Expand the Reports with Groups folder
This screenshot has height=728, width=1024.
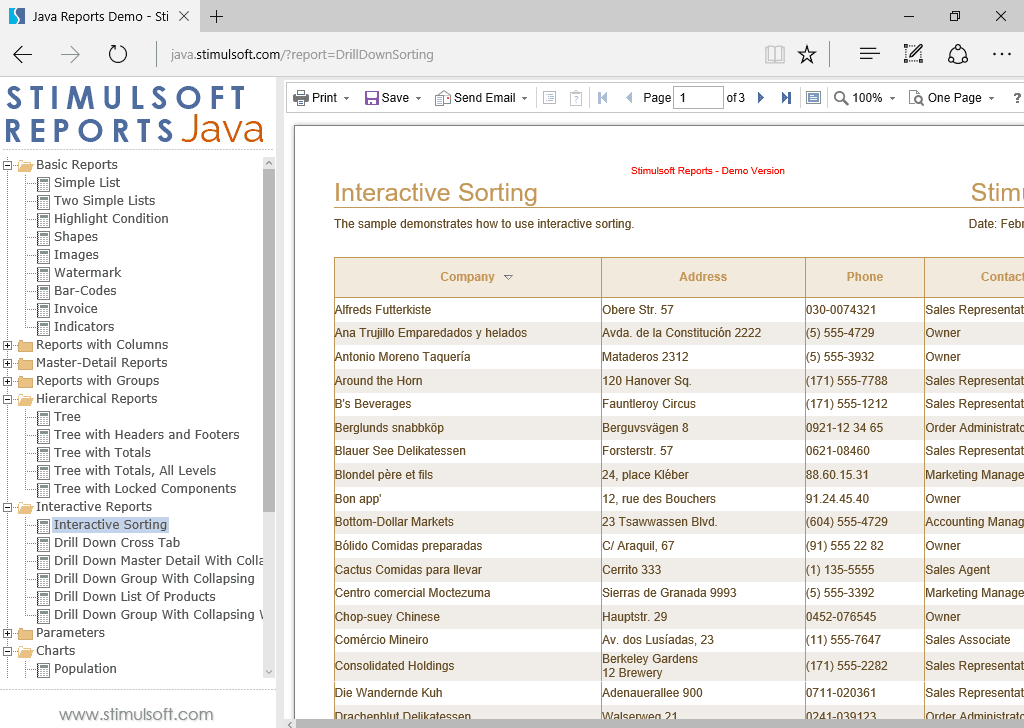[7, 381]
